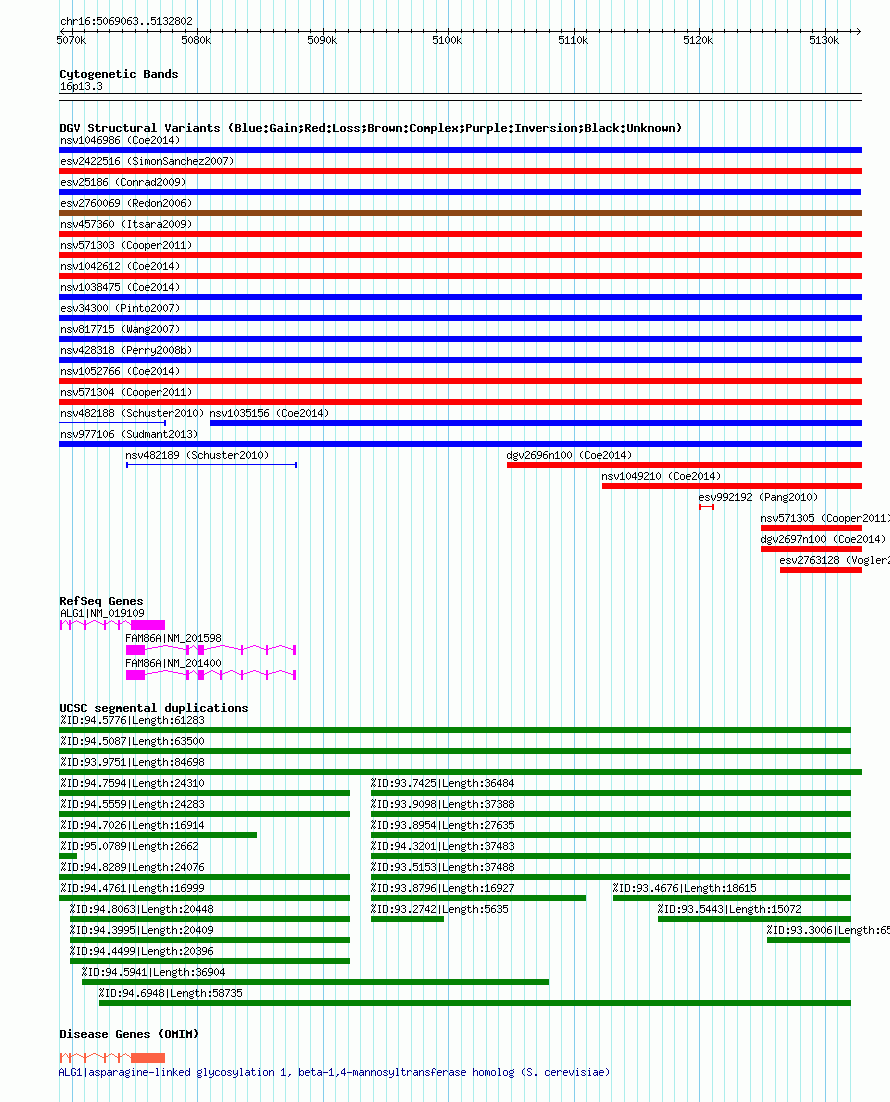Select the FAM86A|NM_201598 gene model
Viewport: 890px width, 1102px height.
pyautogui.click(x=211, y=650)
